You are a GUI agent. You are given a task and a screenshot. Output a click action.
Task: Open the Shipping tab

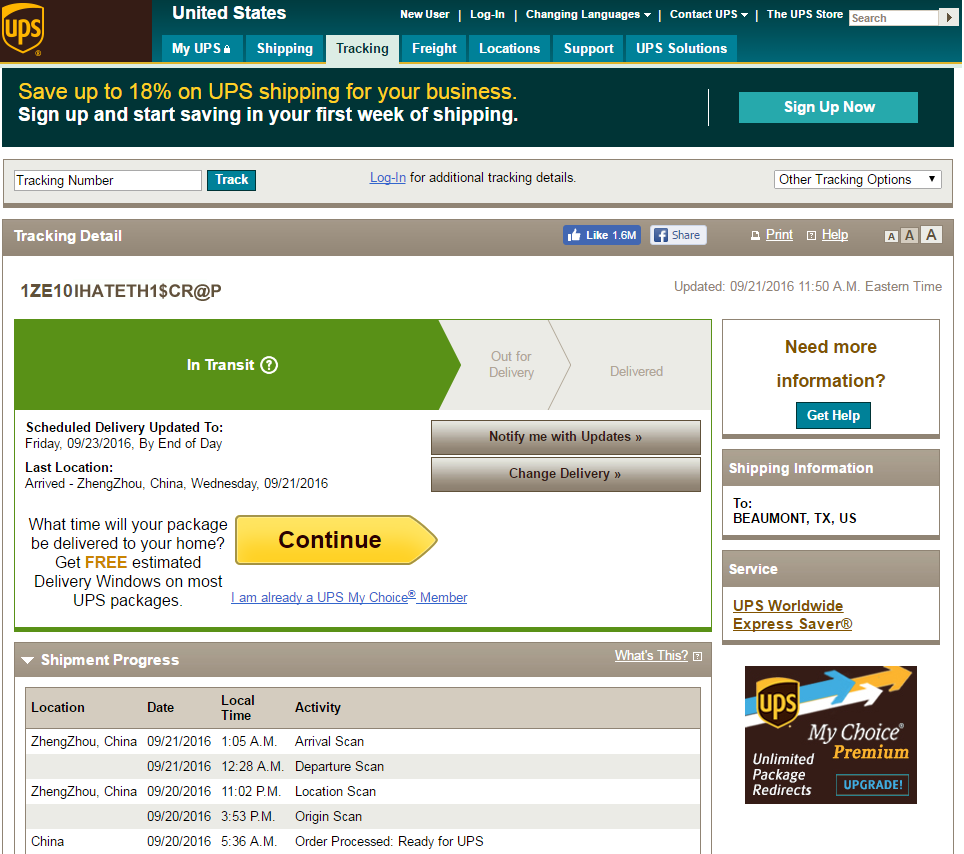pyautogui.click(x=285, y=49)
